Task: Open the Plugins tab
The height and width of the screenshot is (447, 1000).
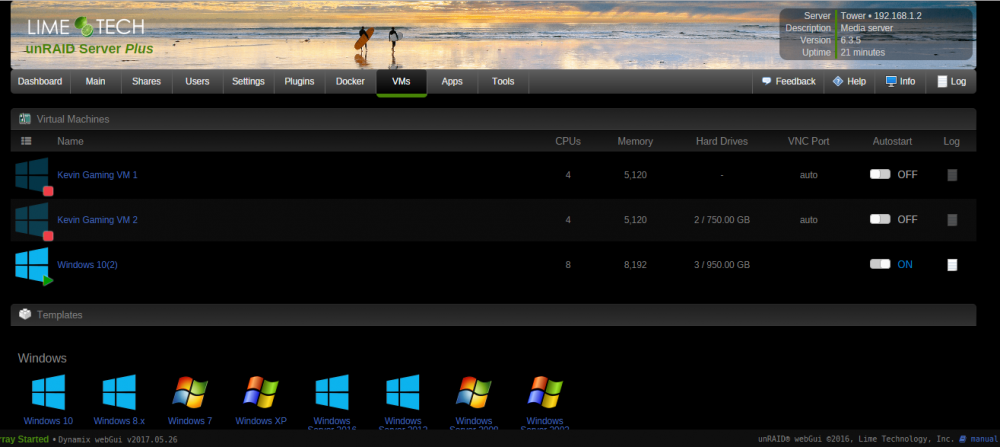Action: pyautogui.click(x=300, y=82)
